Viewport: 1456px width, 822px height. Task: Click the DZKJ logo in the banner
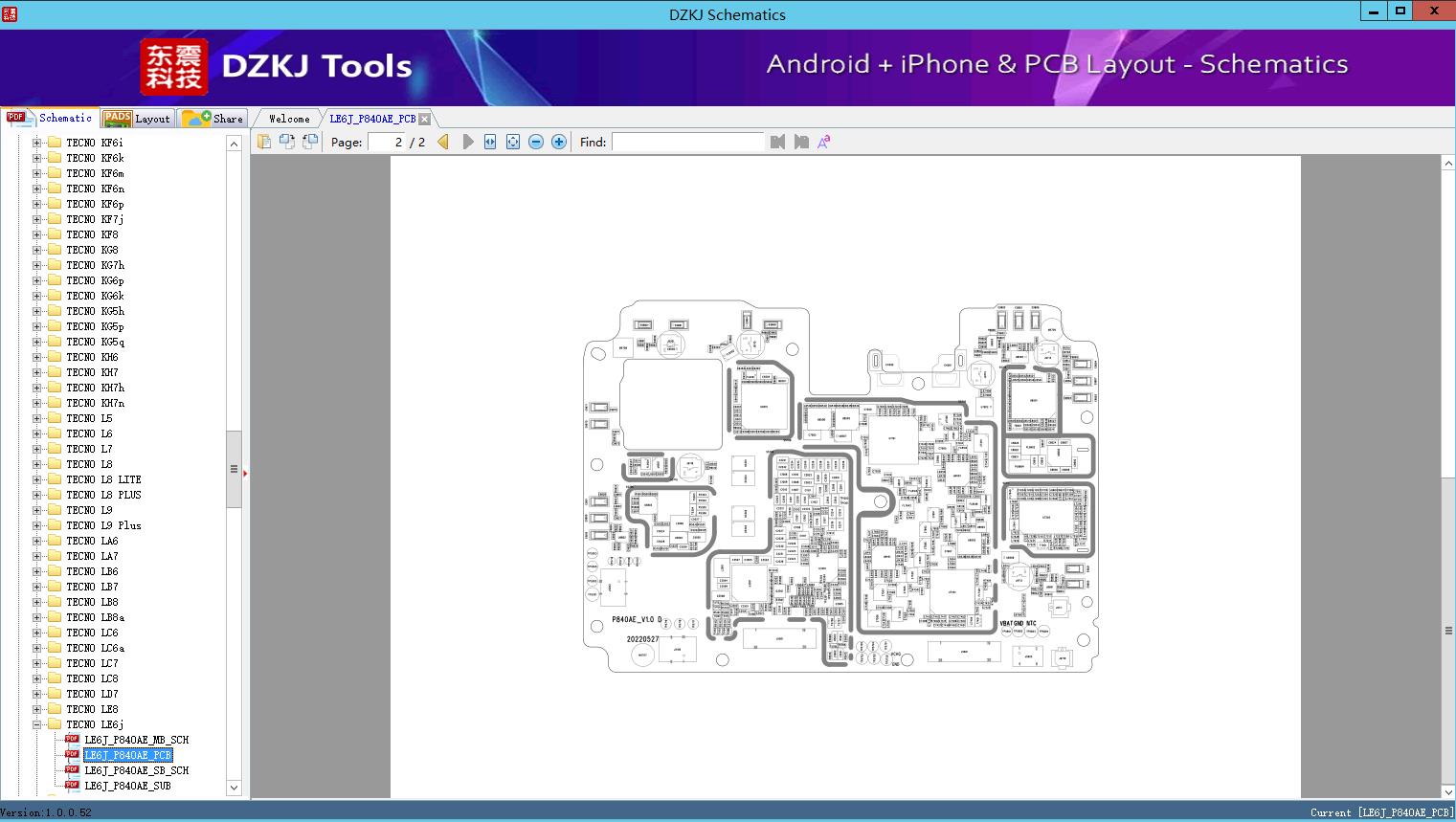click(174, 67)
